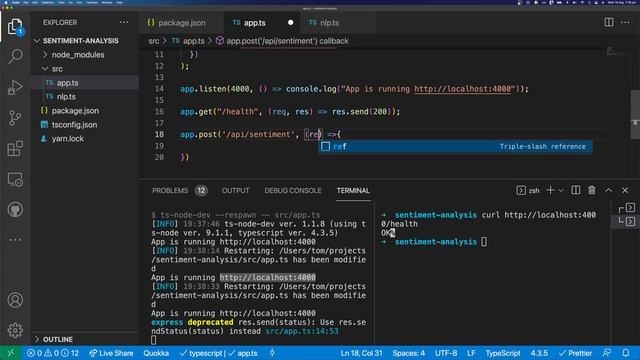This screenshot has width=640, height=360.
Task: Open nlp.ts in the file tree
Action: click(x=85, y=97)
